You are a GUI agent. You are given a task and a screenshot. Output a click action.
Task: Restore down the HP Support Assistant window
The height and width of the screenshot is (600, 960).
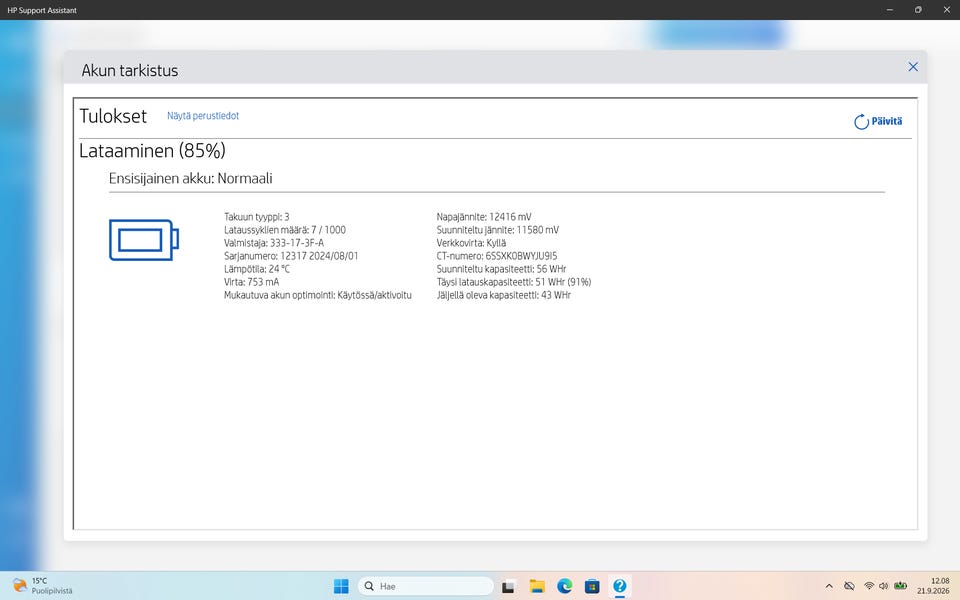tap(918, 10)
